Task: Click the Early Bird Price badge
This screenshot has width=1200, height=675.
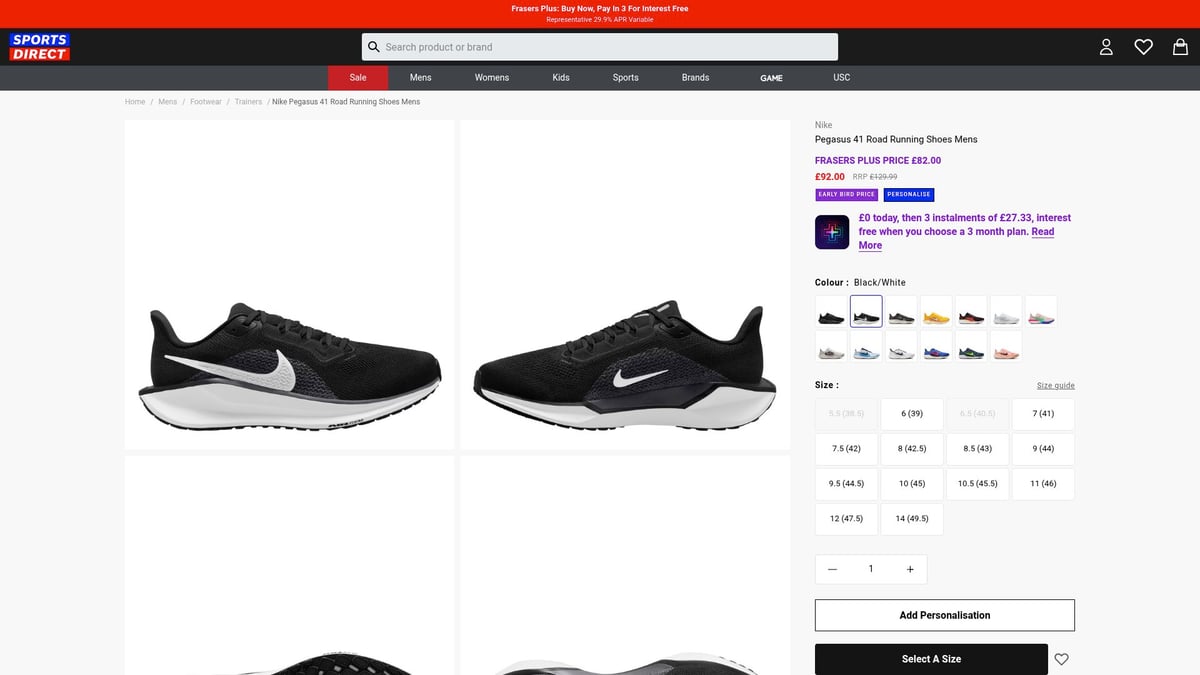Action: point(847,195)
